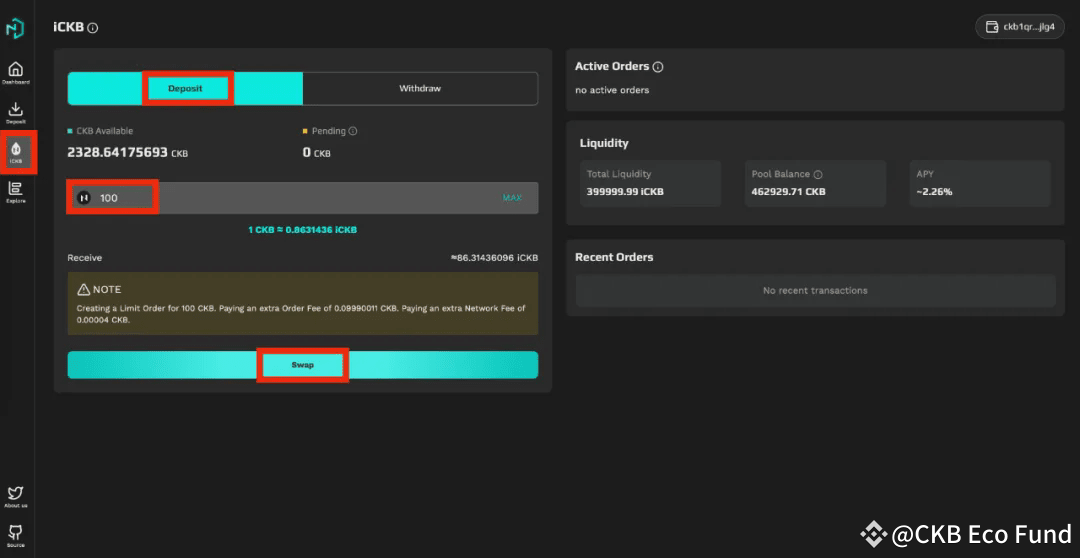This screenshot has width=1080, height=558.
Task: Click the 1 CKB ≈ 0.8631436 iCKB rate
Action: tap(302, 230)
